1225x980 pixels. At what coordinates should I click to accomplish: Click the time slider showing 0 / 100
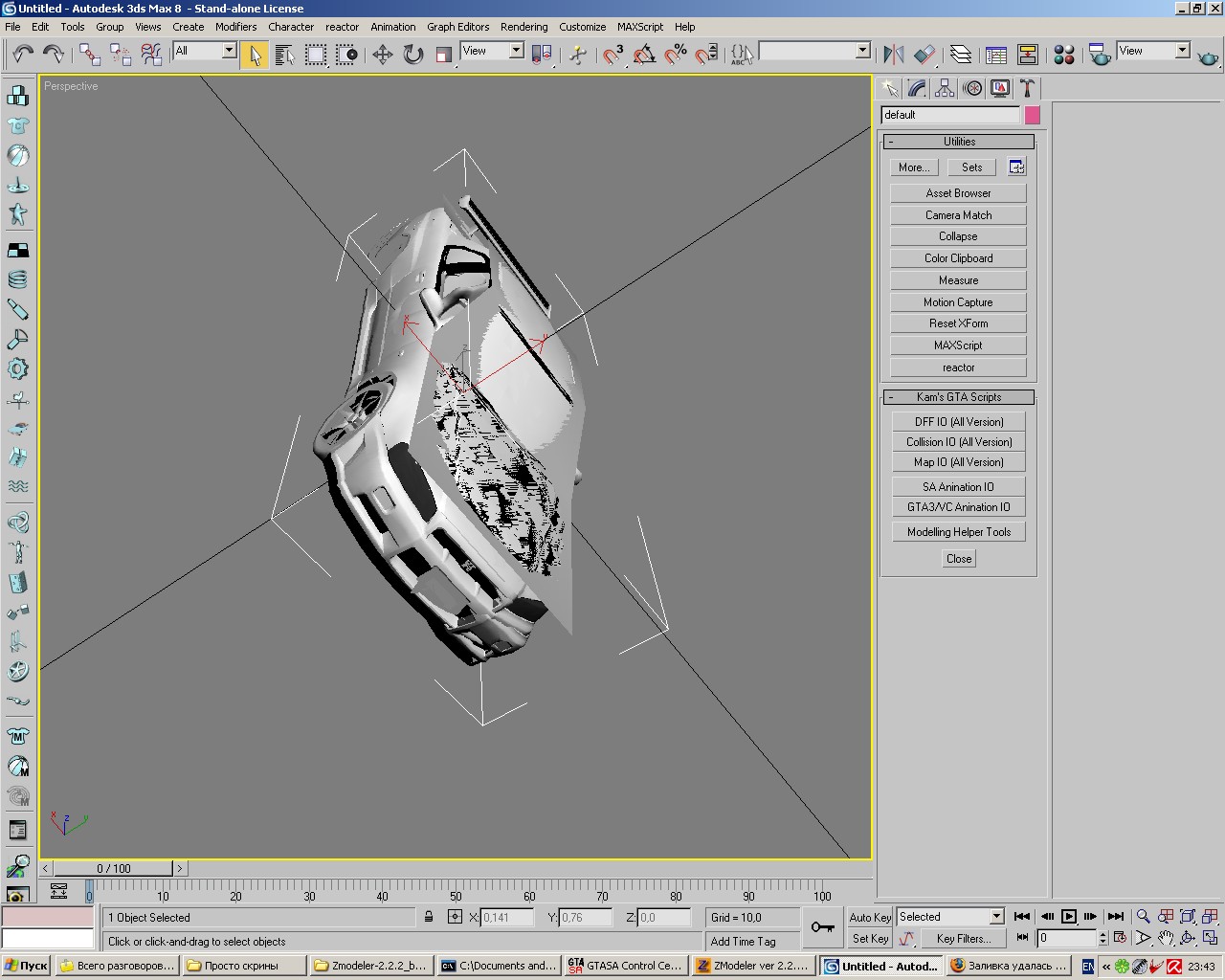tap(114, 869)
